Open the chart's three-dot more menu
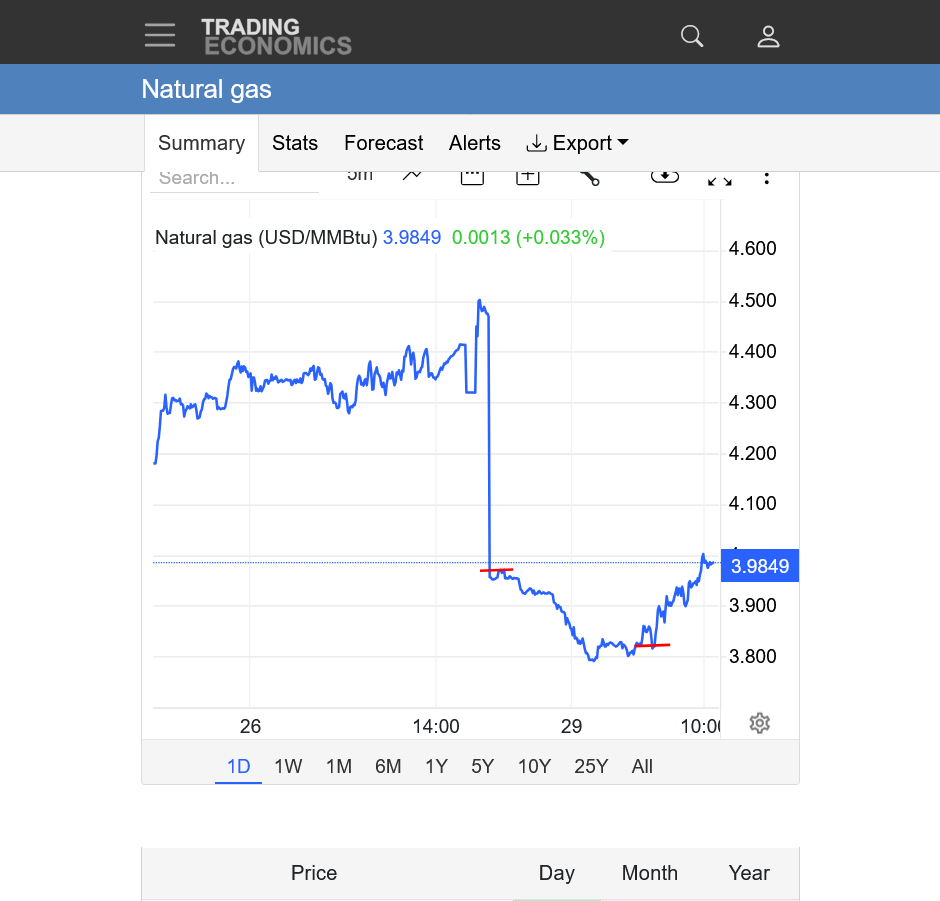This screenshot has width=940, height=901. [x=767, y=178]
